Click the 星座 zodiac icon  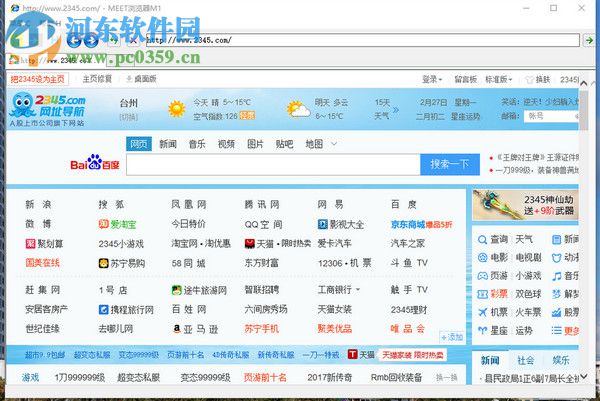[482, 330]
